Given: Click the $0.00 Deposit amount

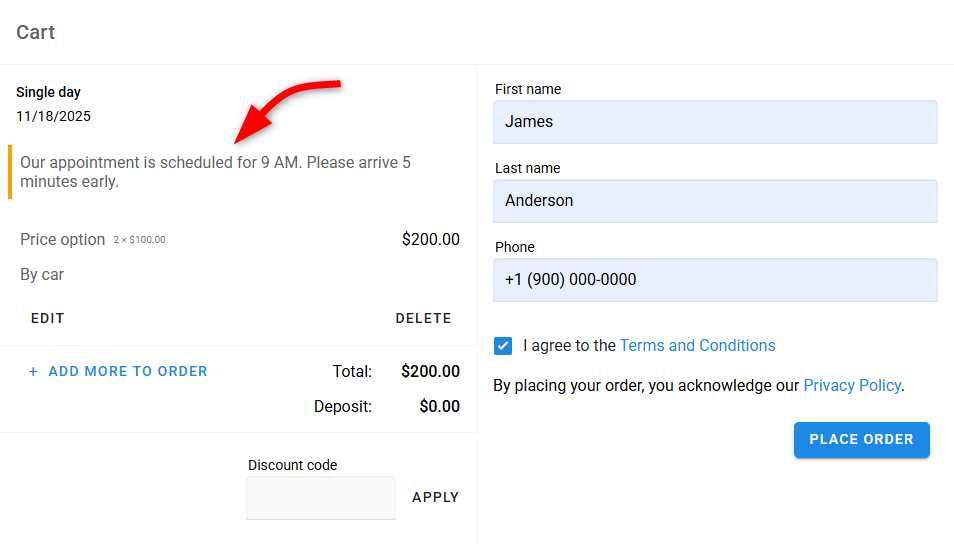Looking at the screenshot, I should point(439,407).
